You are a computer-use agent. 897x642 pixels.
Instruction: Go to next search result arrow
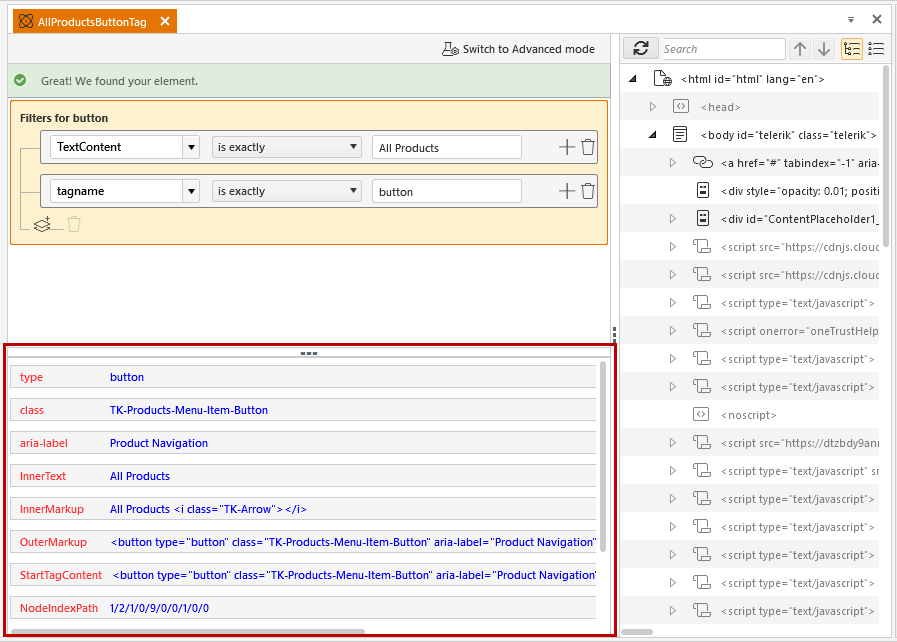tap(823, 49)
